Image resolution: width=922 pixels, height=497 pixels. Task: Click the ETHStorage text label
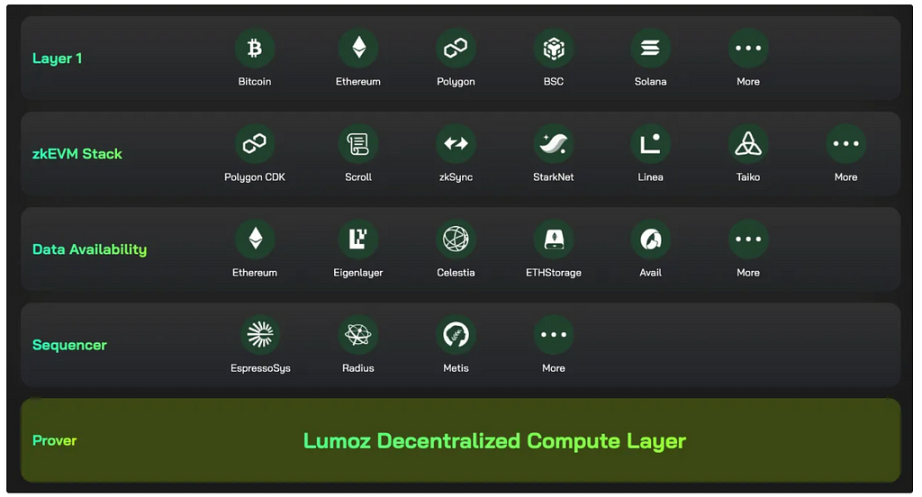pos(553,273)
